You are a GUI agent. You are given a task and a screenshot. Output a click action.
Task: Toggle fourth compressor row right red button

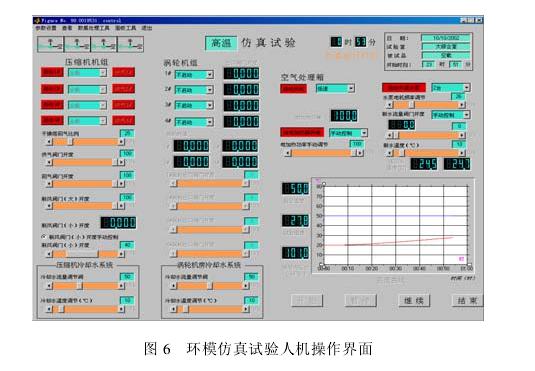pyautogui.click(x=124, y=120)
